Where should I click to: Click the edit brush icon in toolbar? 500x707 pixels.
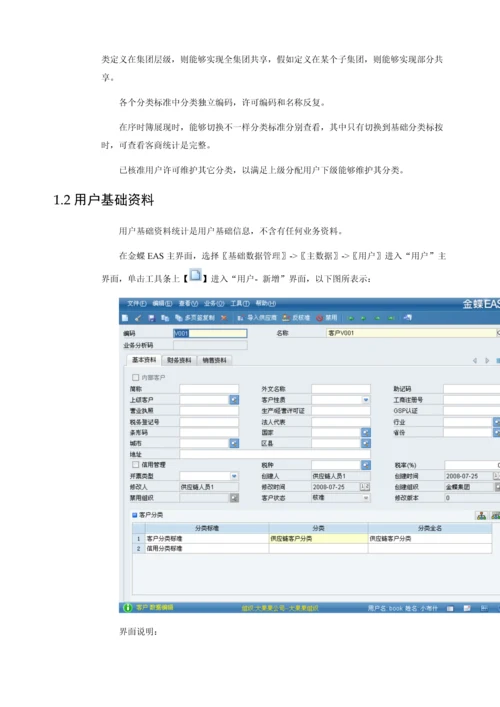coord(138,318)
